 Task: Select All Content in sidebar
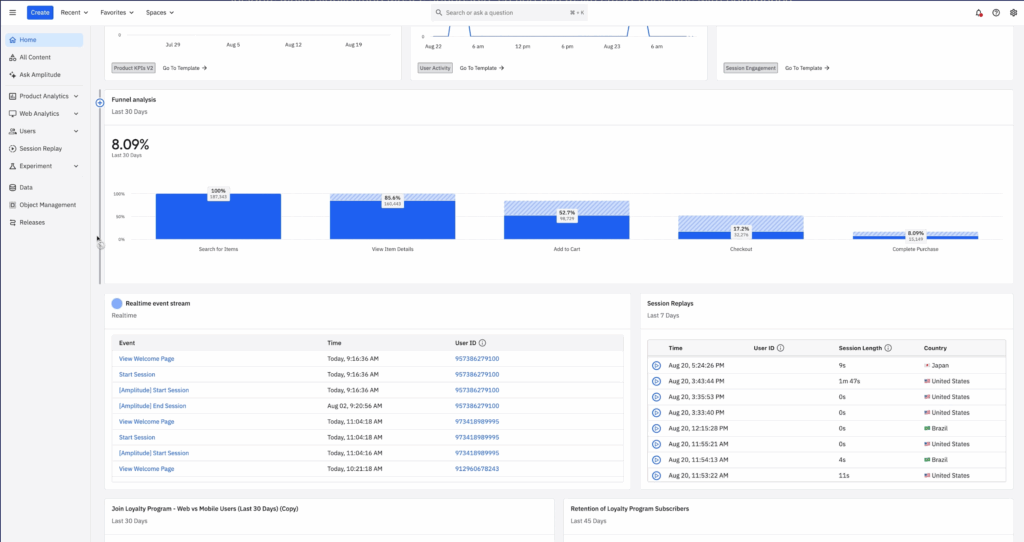point(36,57)
